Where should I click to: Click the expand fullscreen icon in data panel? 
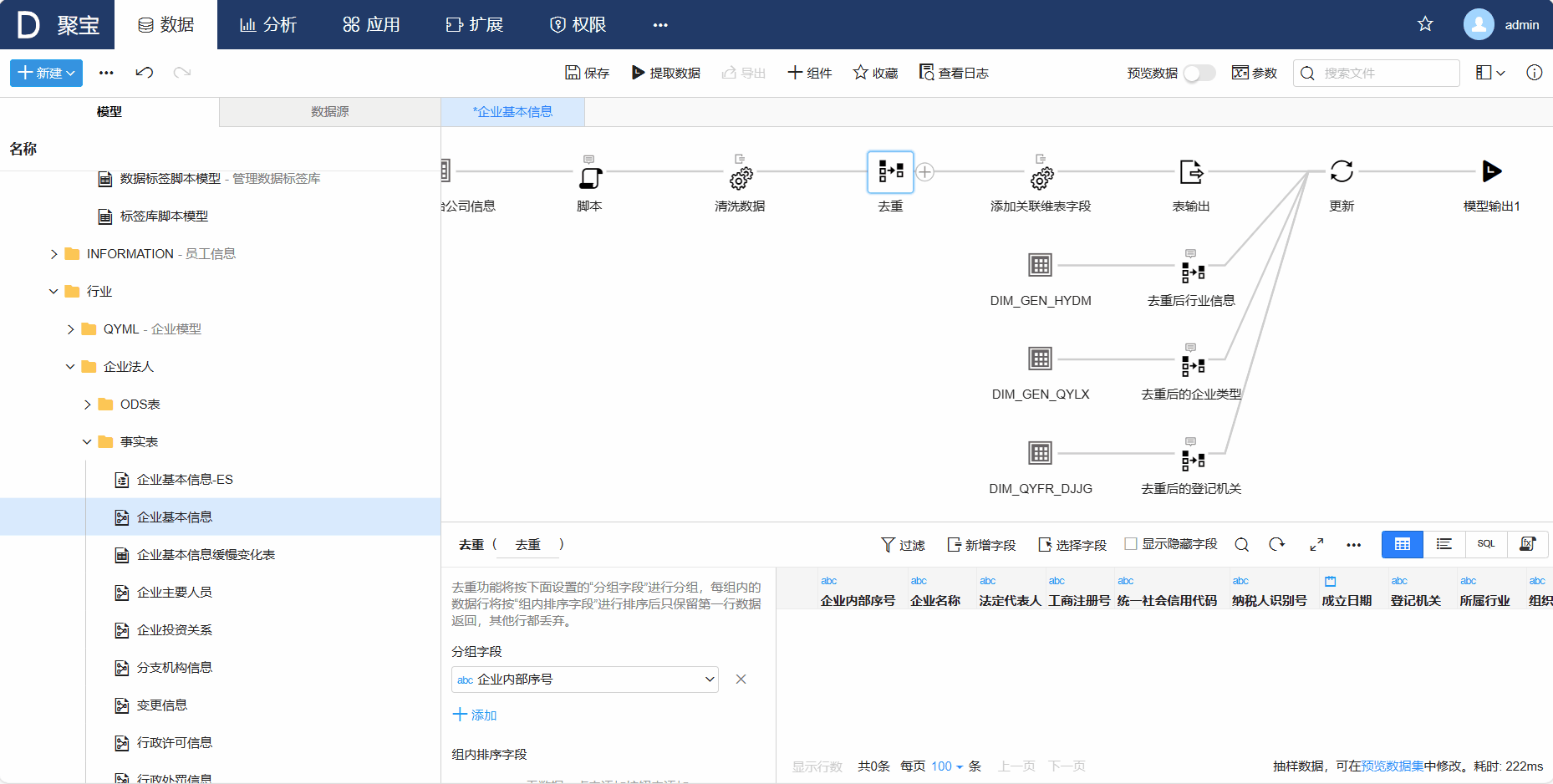(x=1316, y=545)
